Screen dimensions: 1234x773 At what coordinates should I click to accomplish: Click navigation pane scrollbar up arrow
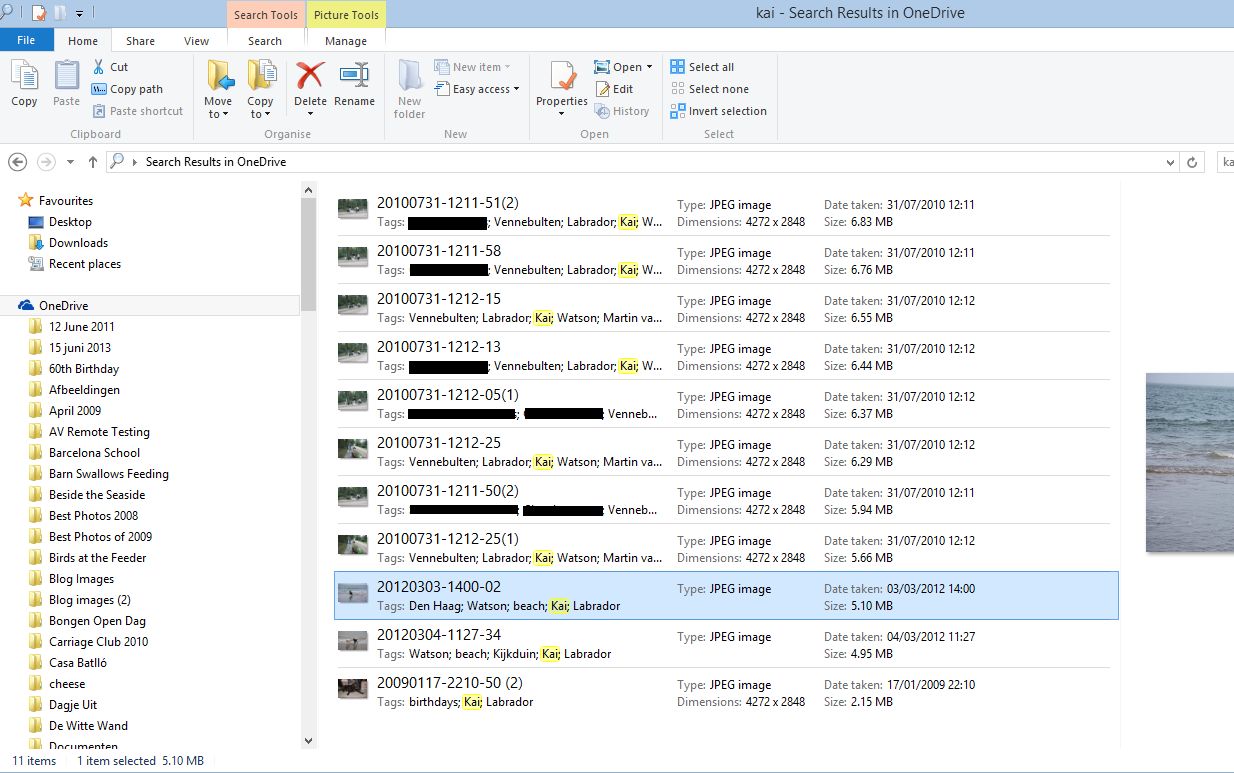click(x=308, y=190)
